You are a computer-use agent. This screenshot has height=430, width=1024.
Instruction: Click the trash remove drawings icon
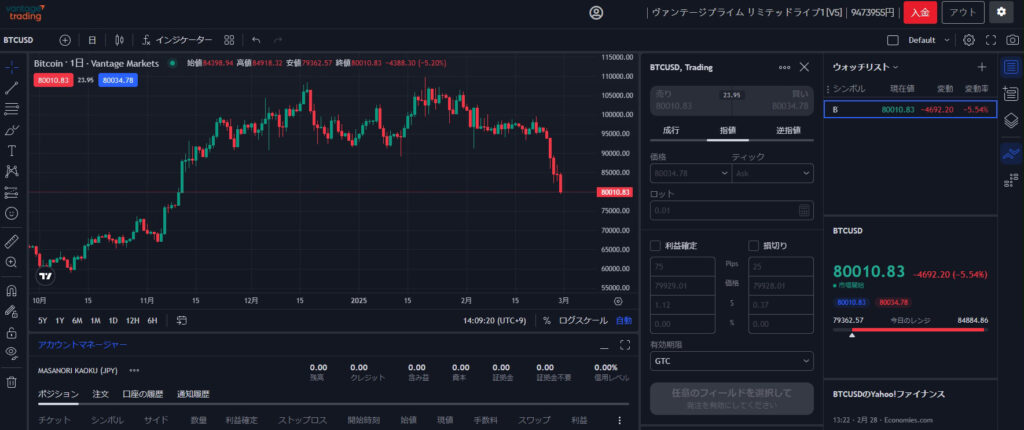pos(11,382)
